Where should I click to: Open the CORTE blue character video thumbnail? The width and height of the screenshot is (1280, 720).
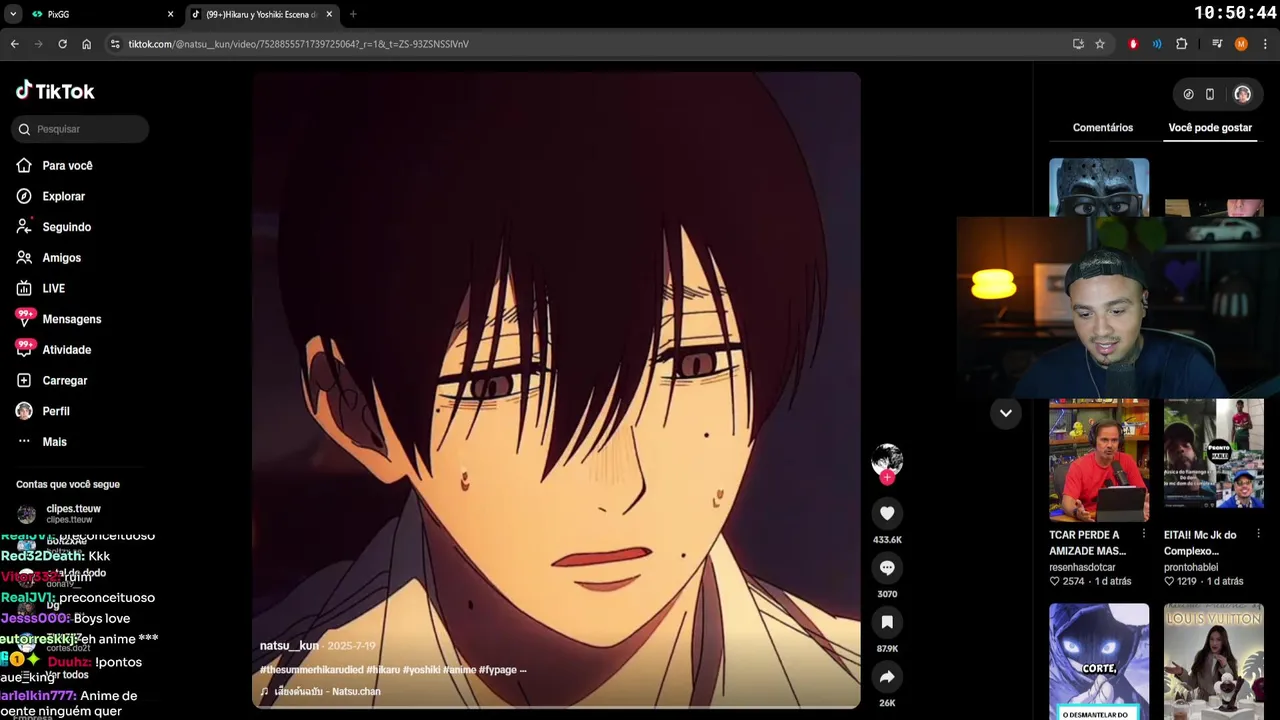point(1099,661)
